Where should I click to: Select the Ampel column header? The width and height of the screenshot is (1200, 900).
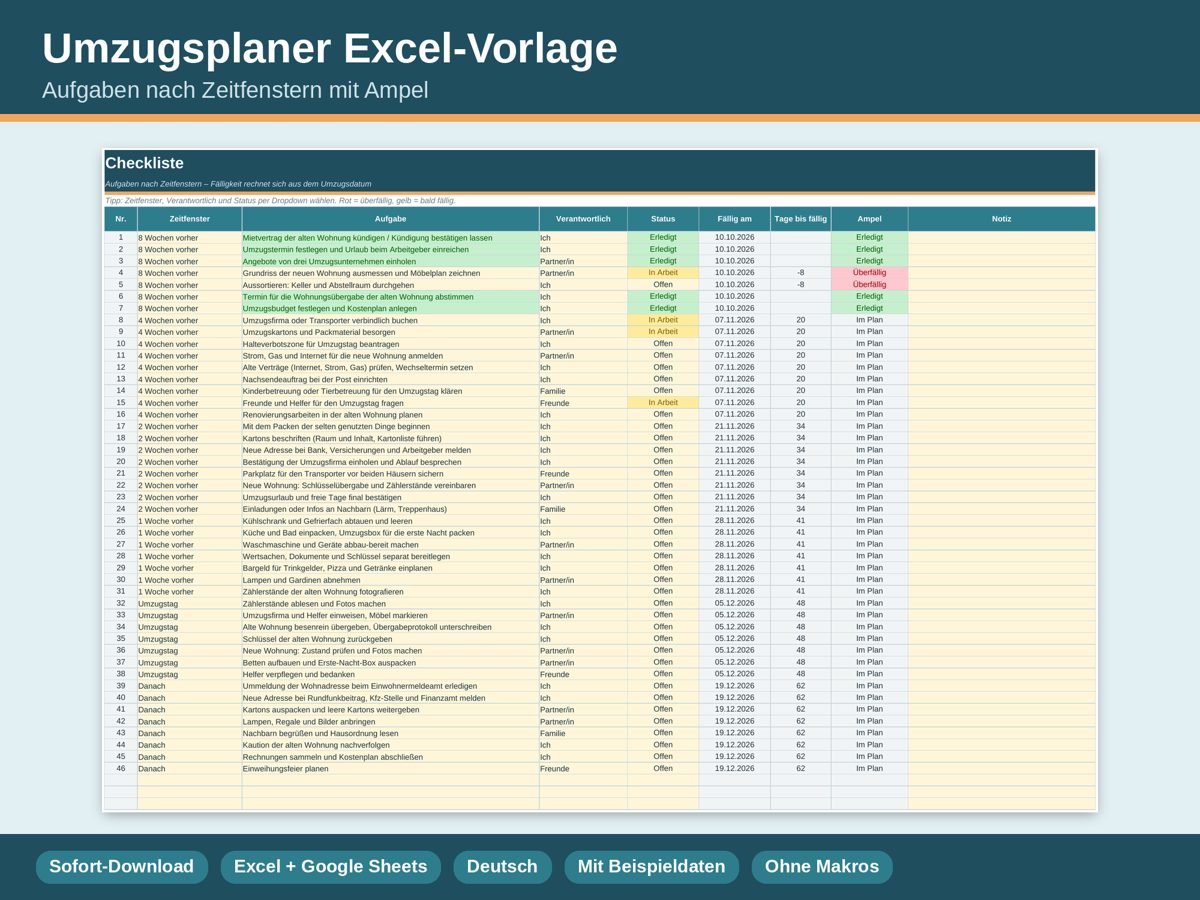869,219
